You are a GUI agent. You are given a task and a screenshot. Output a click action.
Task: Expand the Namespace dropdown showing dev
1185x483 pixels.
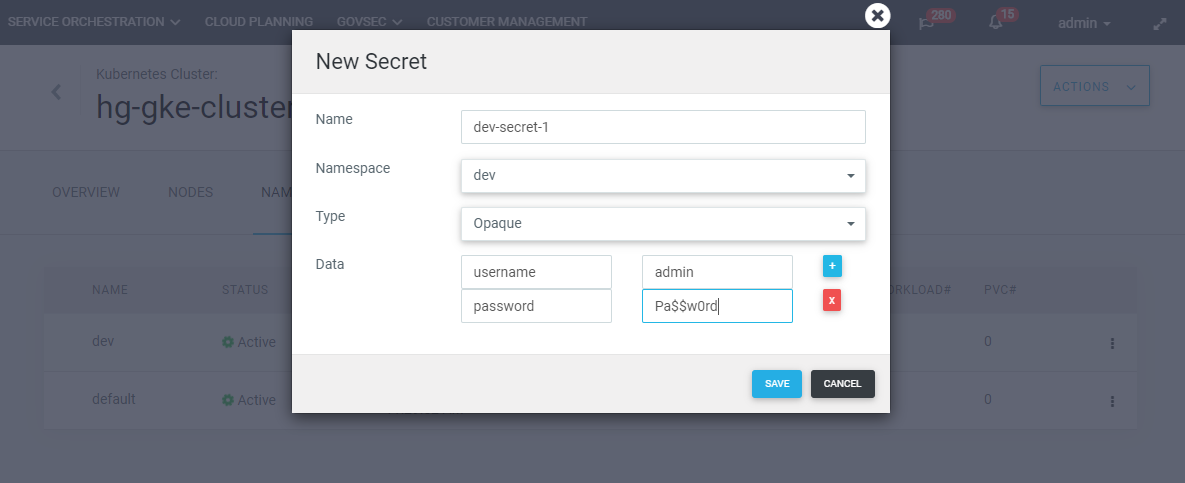pos(663,176)
